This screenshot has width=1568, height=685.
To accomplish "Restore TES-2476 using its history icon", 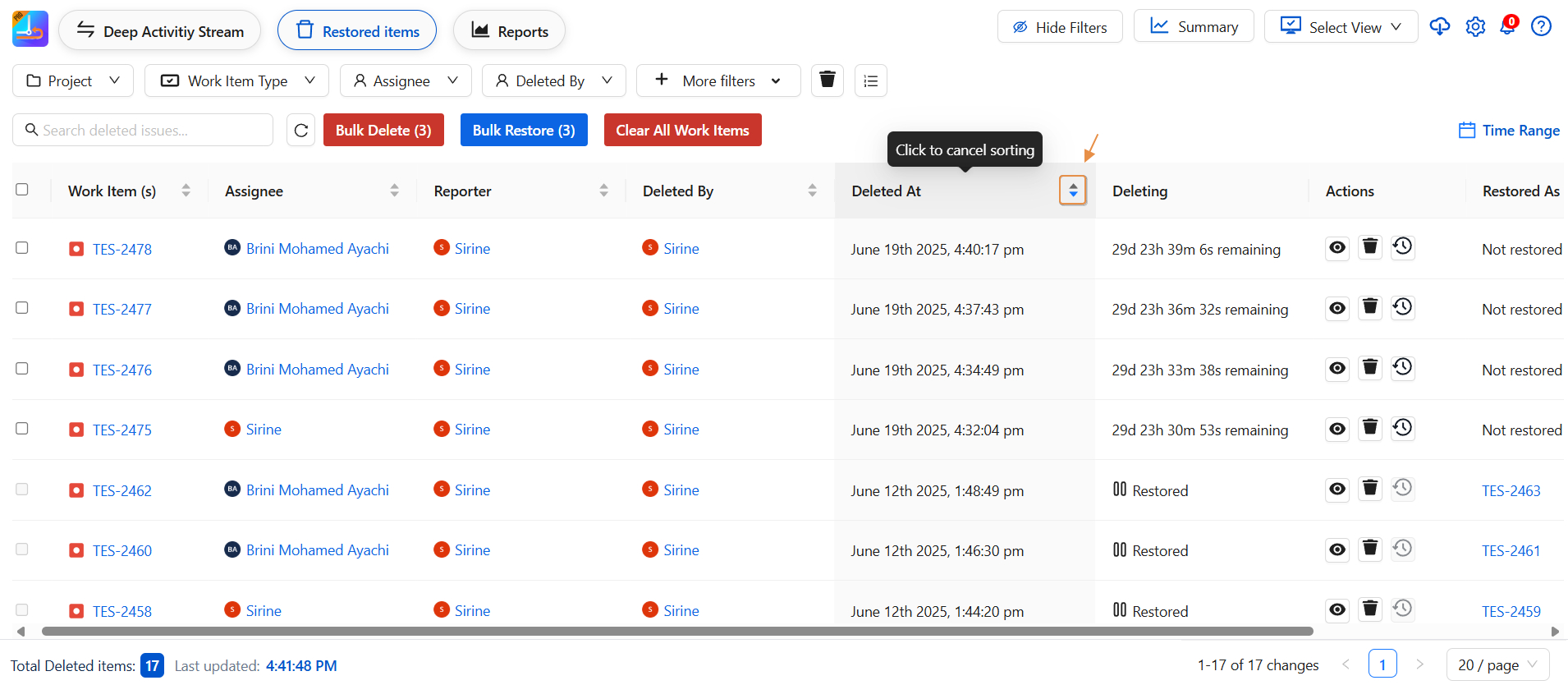I will [x=1402, y=368].
